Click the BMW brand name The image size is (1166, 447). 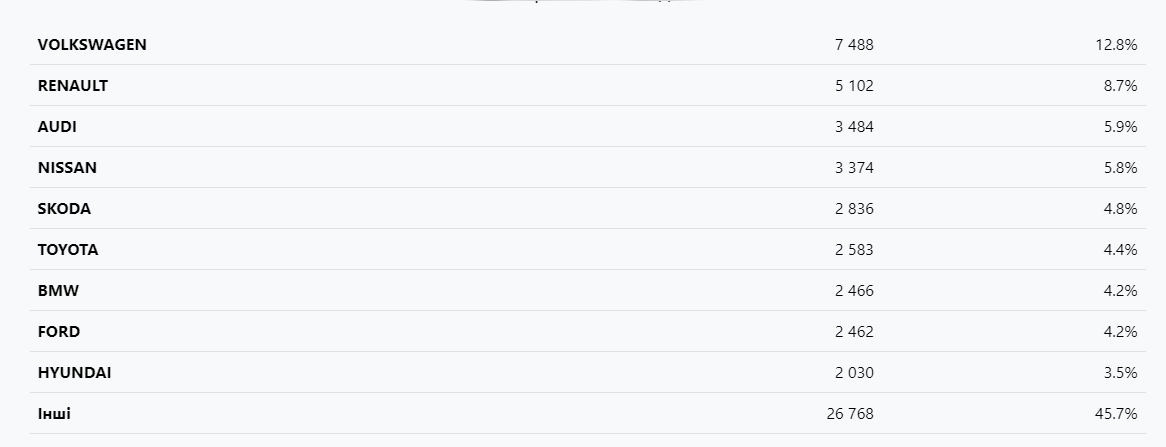[58, 291]
